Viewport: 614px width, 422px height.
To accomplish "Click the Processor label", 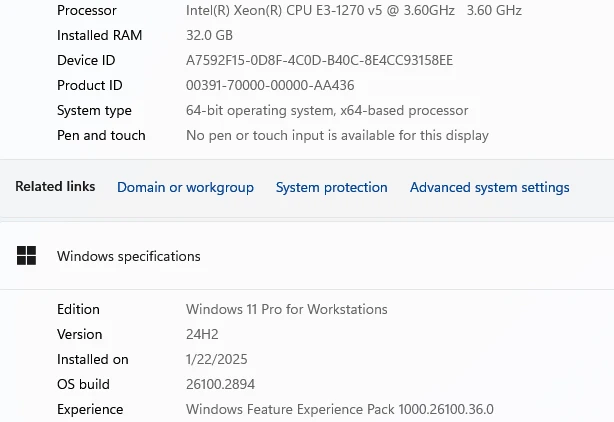I will (87, 10).
